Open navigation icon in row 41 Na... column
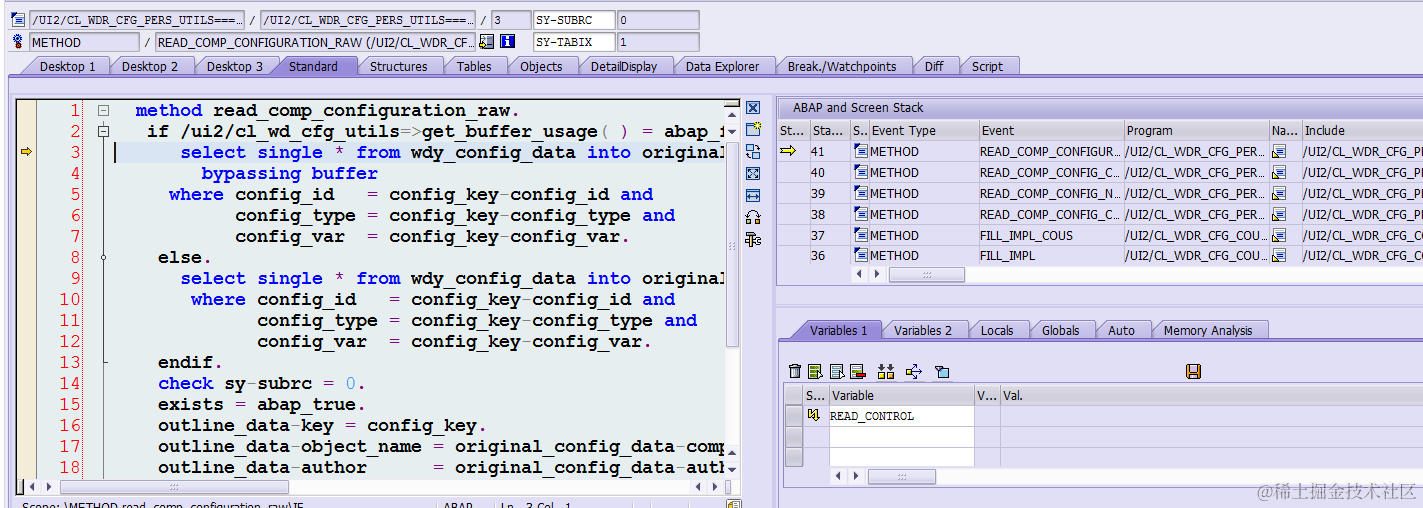Image resolution: width=1423 pixels, height=508 pixels. click(1278, 151)
